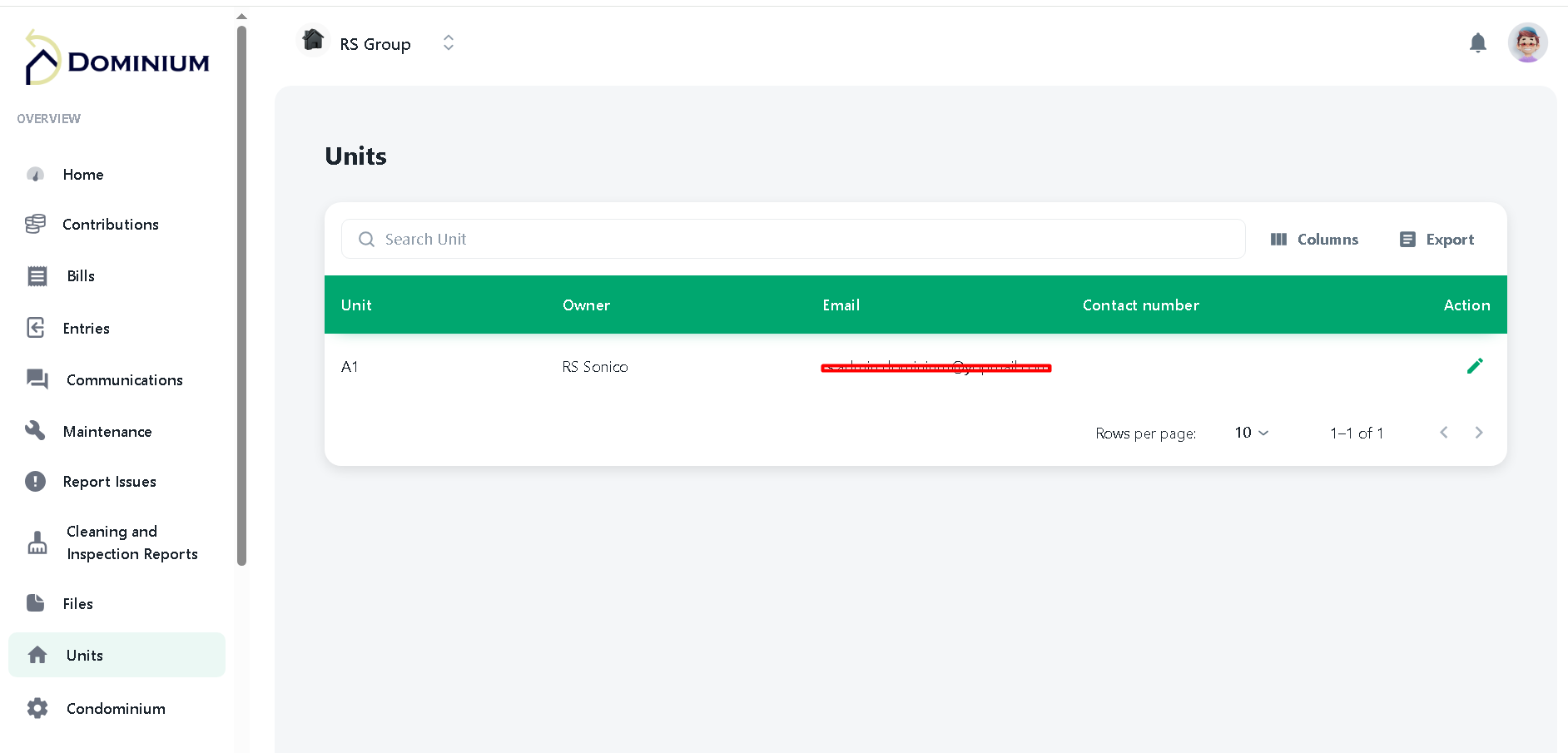The height and width of the screenshot is (753, 1568).
Task: Edit unit A1 using the pencil icon
Action: [1475, 366]
